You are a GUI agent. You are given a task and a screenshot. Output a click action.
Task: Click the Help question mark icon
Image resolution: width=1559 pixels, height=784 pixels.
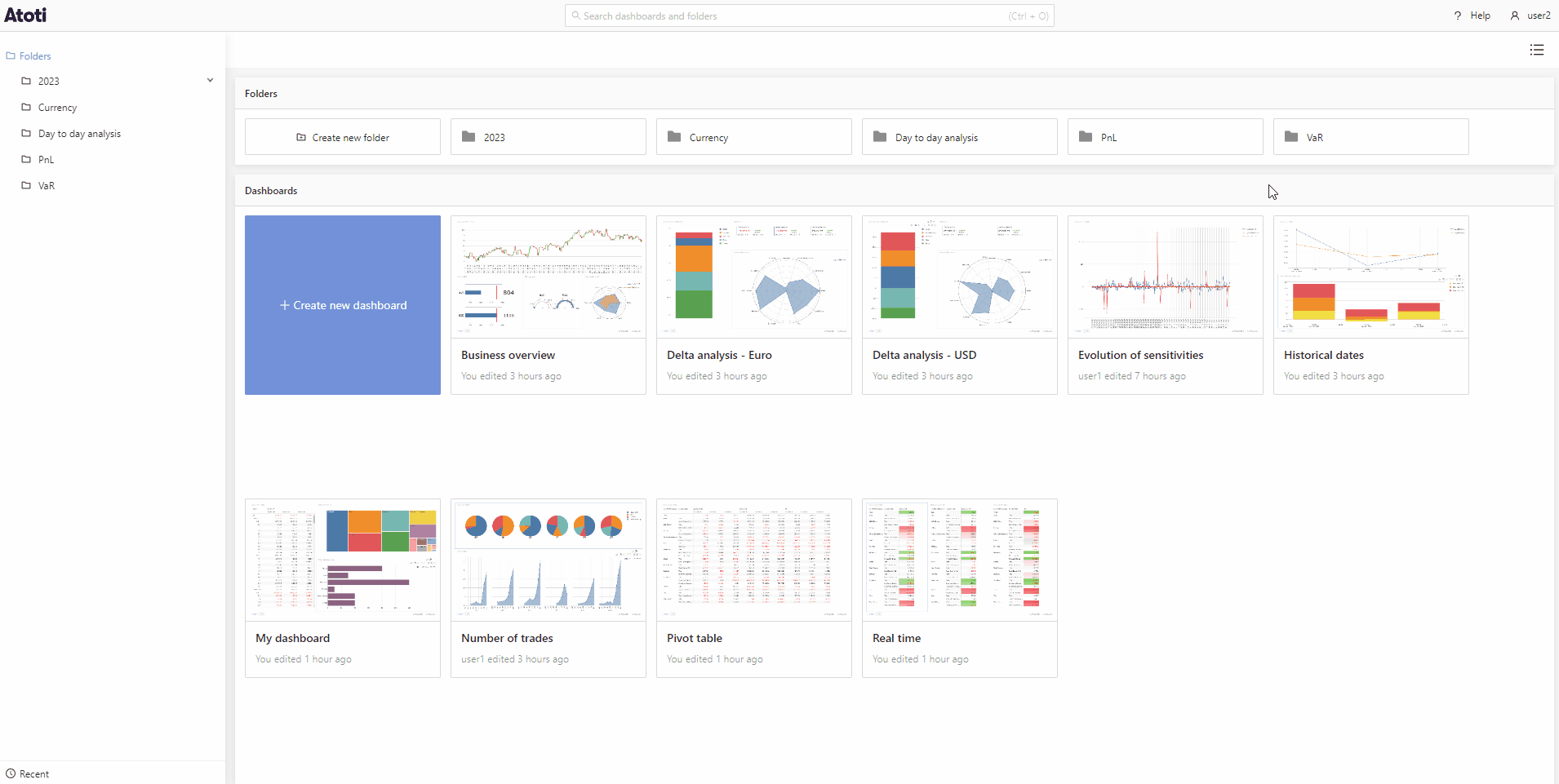1458,16
